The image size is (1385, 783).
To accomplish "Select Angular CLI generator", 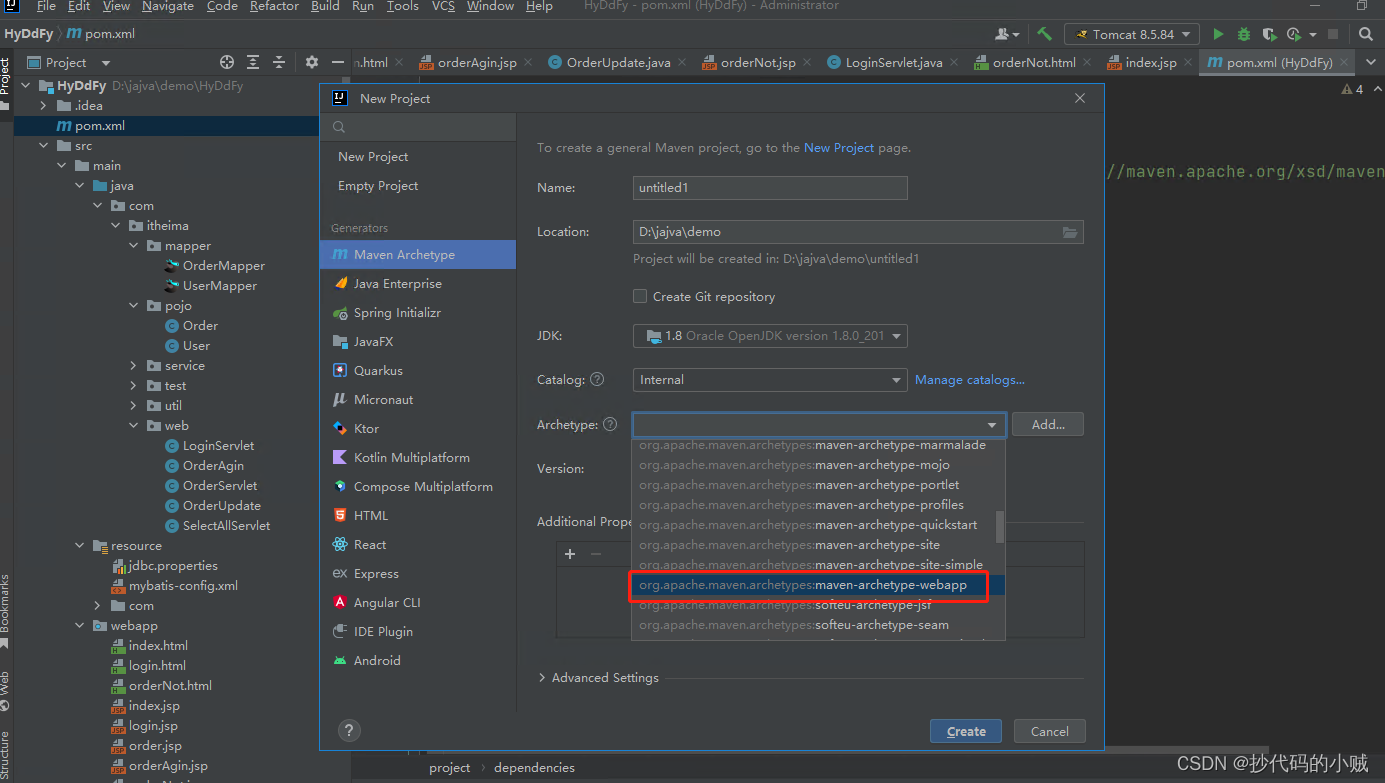I will pyautogui.click(x=418, y=603).
